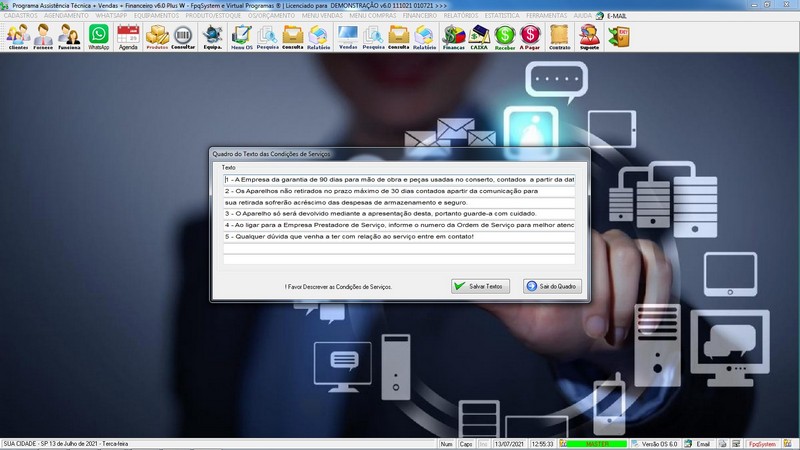Open the Finanças toolbar icon

coord(454,37)
